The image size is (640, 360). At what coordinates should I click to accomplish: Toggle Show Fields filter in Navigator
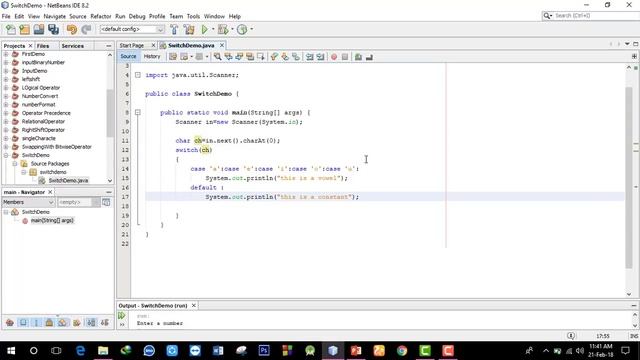pos(23,323)
